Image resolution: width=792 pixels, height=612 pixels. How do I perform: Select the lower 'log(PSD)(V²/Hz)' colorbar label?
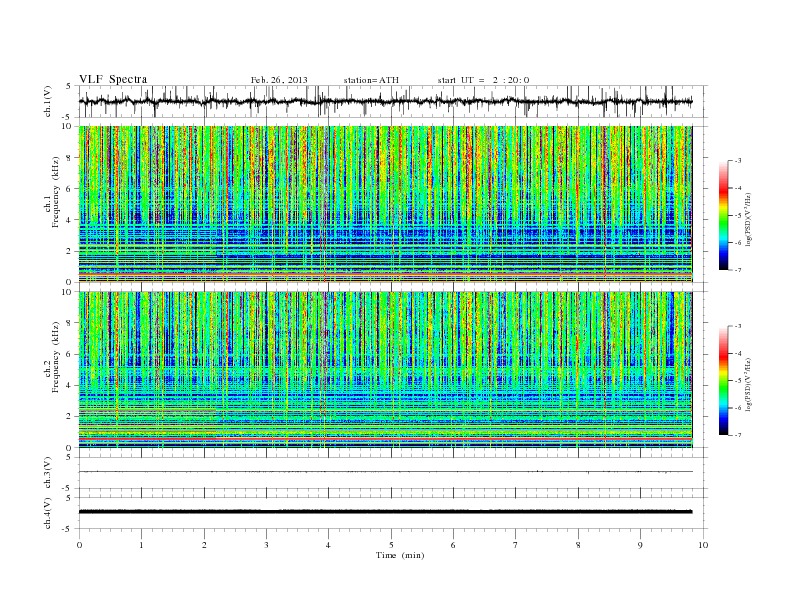(x=748, y=385)
